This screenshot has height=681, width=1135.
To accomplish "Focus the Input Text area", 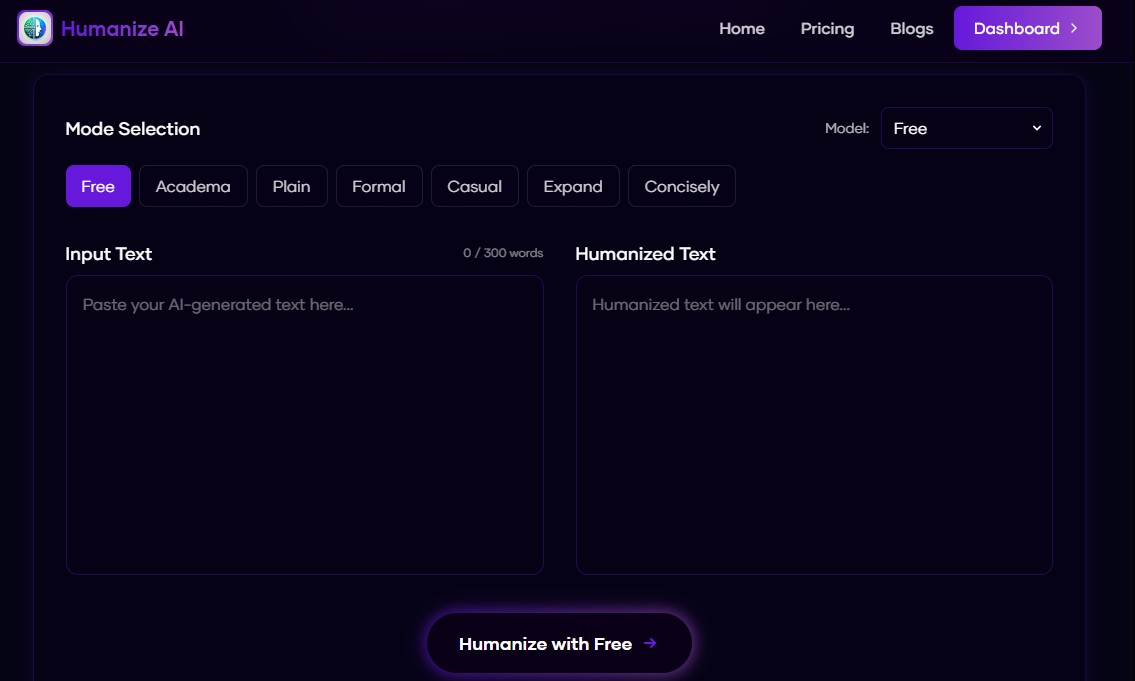I will click(304, 425).
